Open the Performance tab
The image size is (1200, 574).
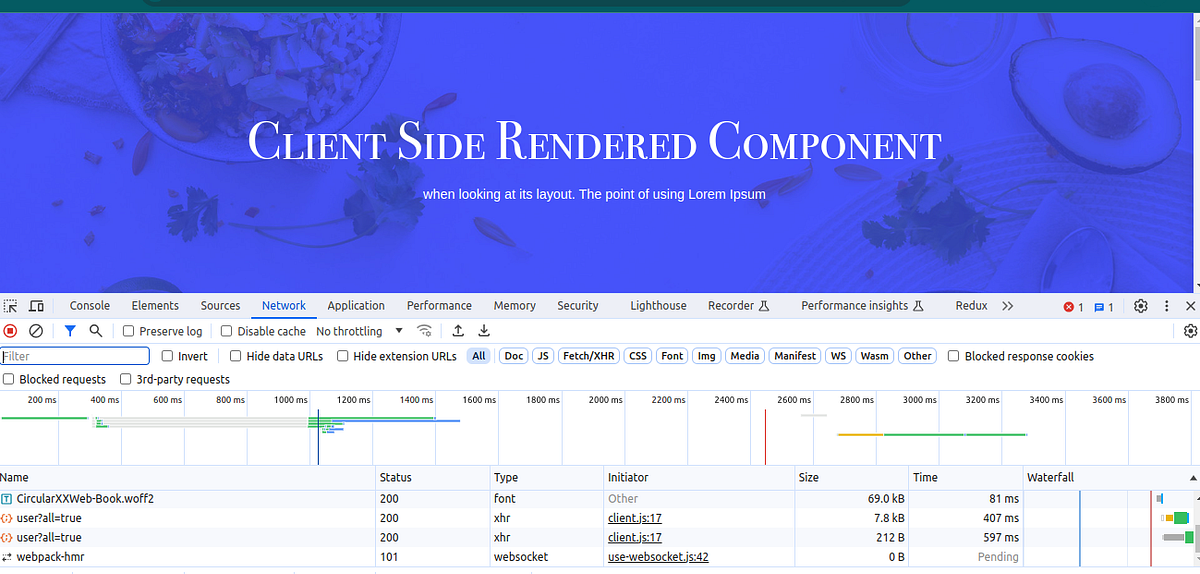[x=439, y=306]
